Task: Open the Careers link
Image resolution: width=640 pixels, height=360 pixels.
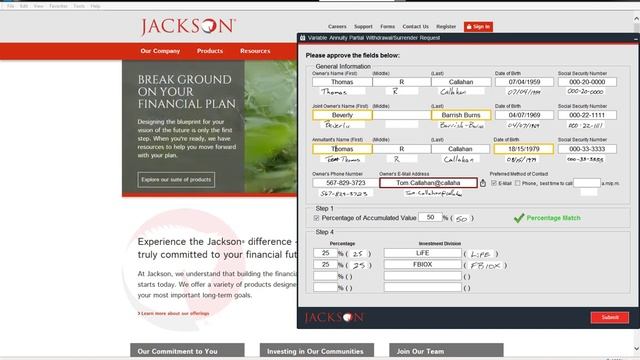Action: pyautogui.click(x=337, y=27)
